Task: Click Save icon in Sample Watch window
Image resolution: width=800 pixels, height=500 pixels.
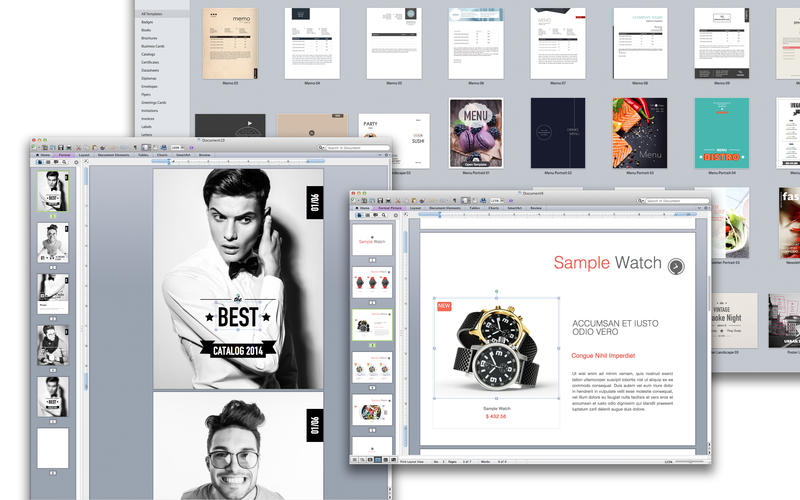Action: pos(380,201)
